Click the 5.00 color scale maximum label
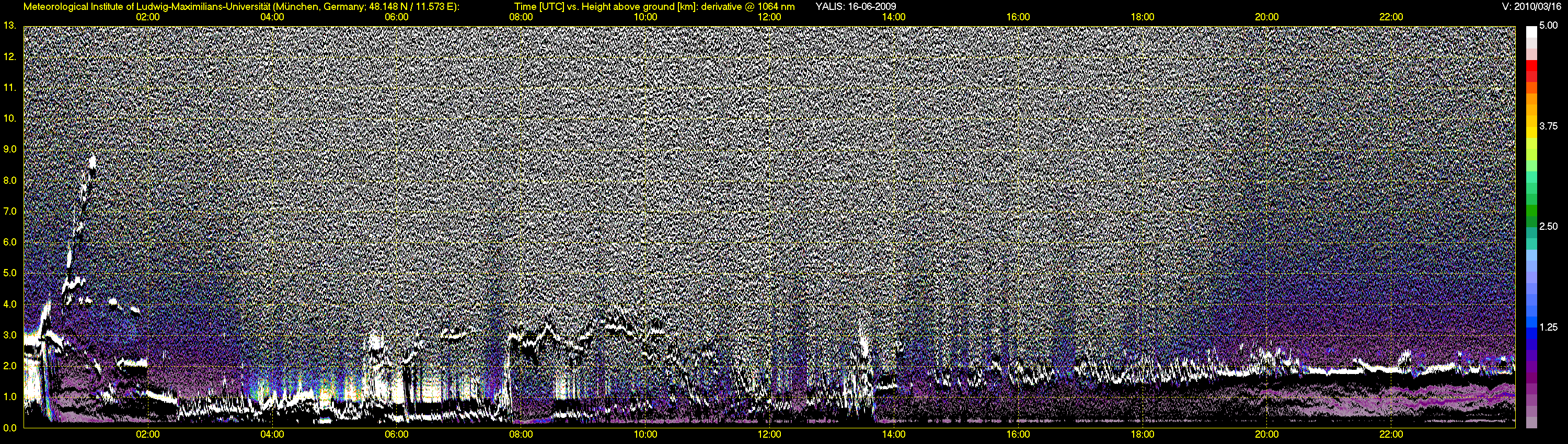 1549,26
